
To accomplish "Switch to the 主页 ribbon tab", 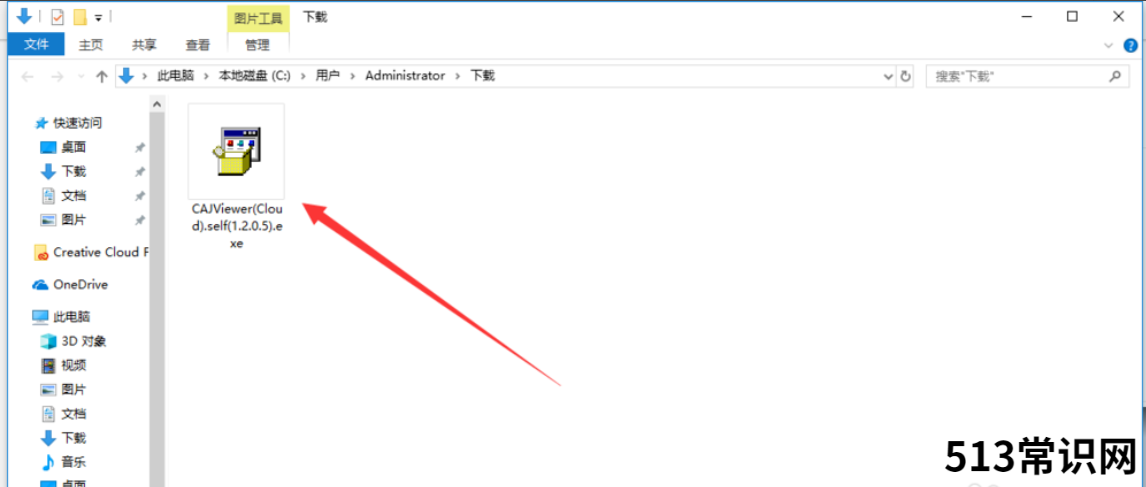I will click(91, 45).
